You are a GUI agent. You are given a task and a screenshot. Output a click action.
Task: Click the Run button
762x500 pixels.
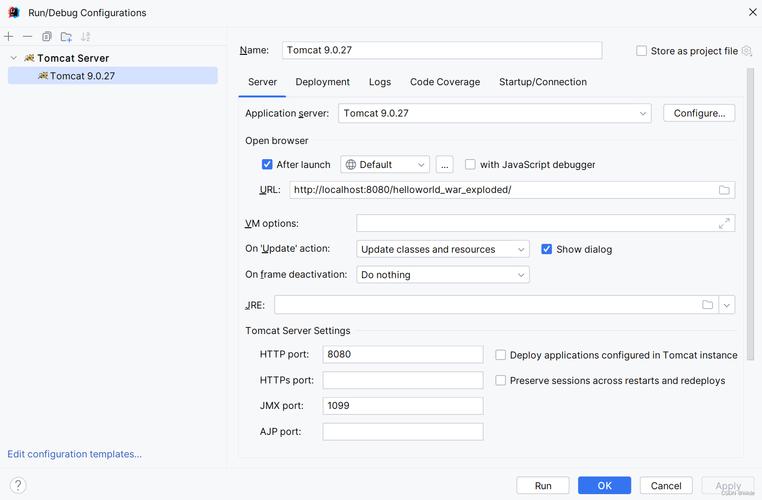point(543,485)
